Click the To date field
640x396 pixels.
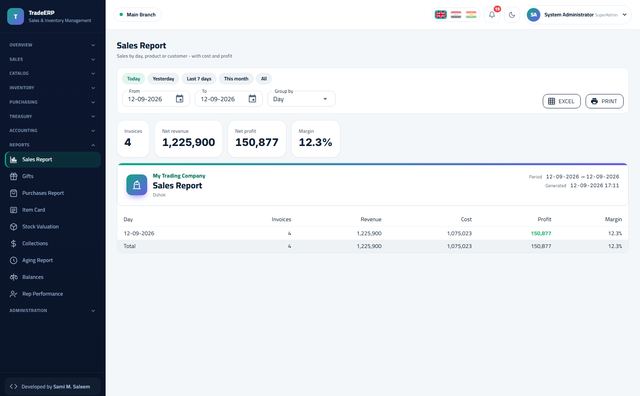click(229, 99)
